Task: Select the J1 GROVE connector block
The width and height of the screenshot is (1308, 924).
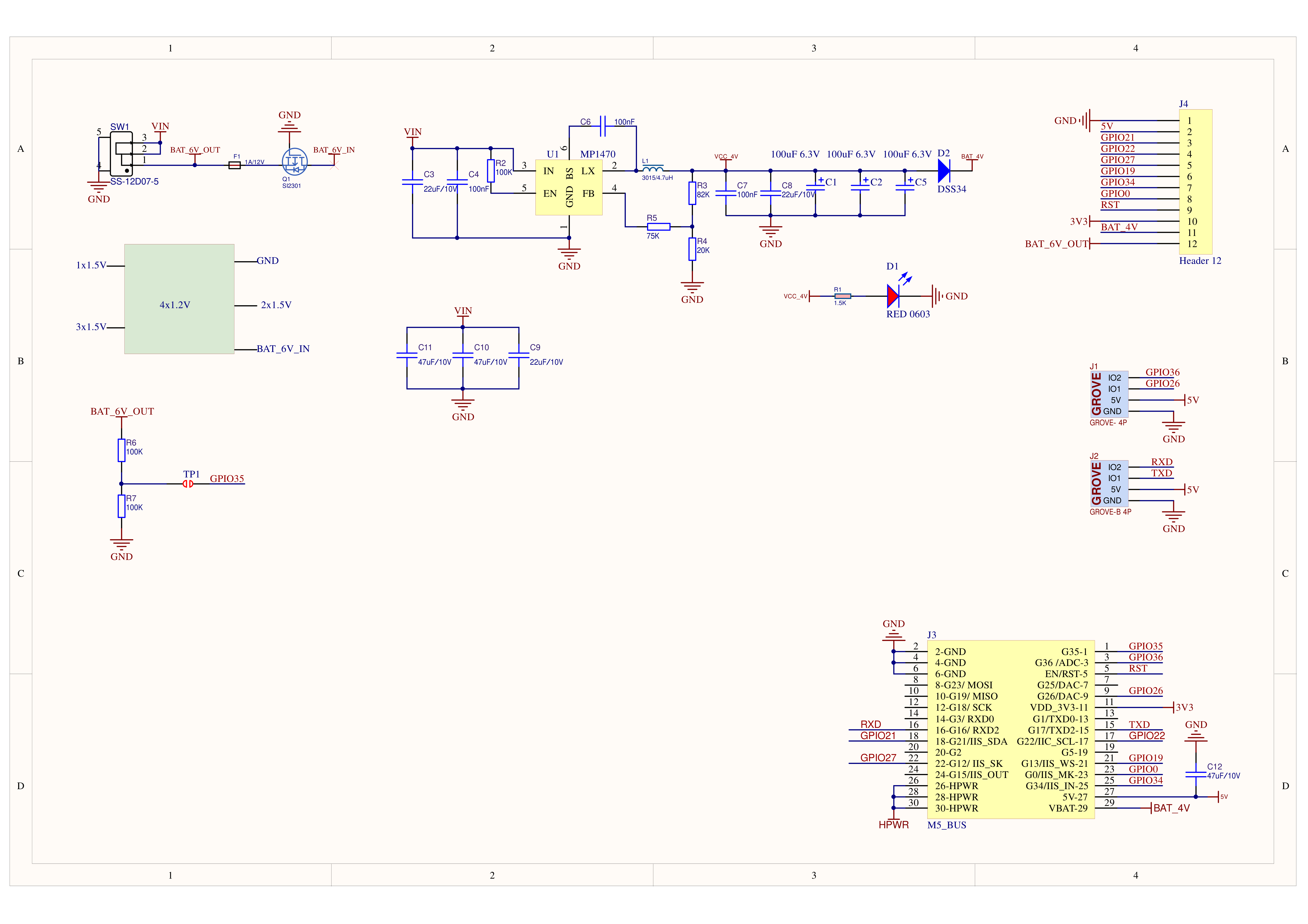Action: point(1109,394)
